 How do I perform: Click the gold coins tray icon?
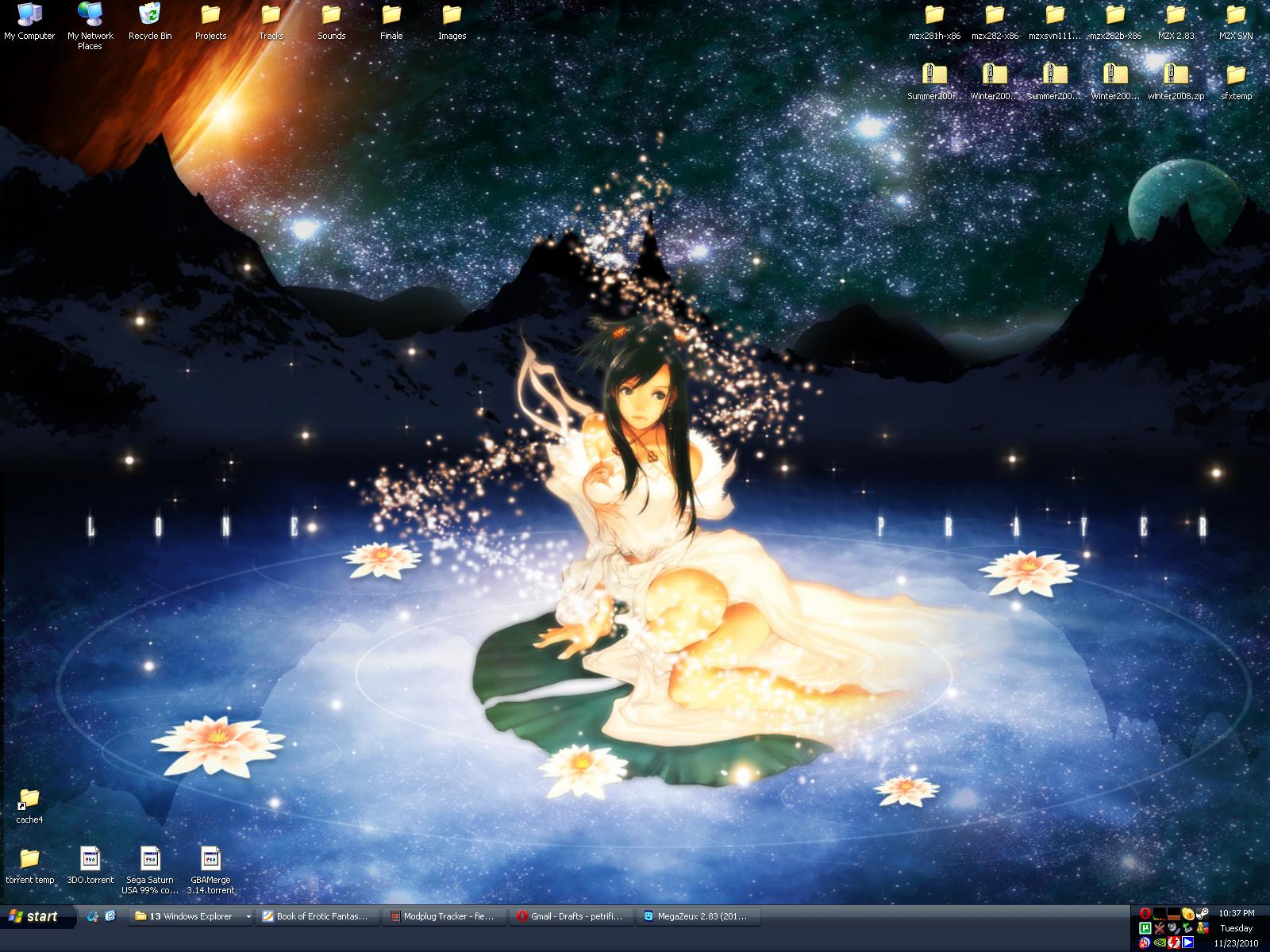point(1187,913)
